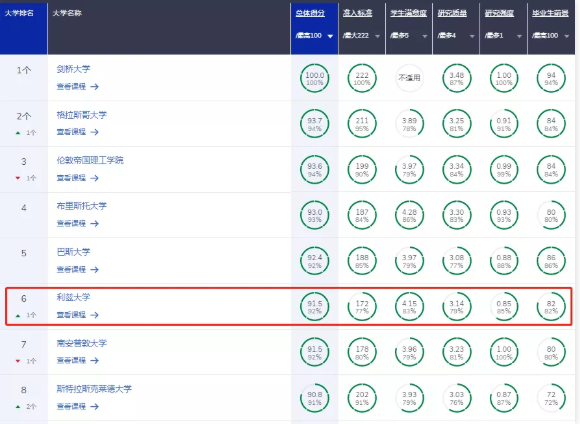Viewport: 580px width, 424px height.
Task: Open the 布里斯托大学 link
Action: click(81, 206)
